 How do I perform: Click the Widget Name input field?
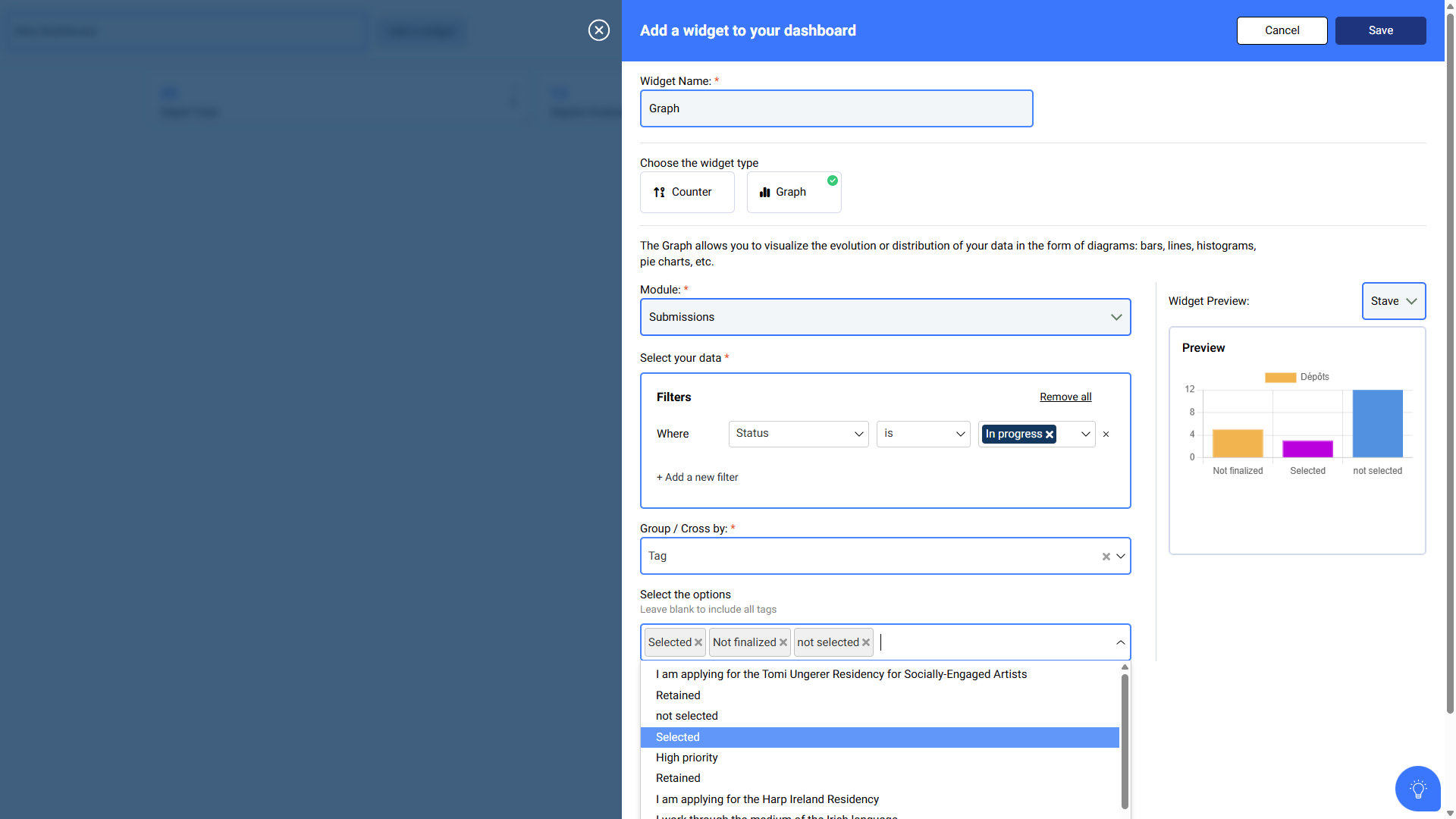(836, 108)
